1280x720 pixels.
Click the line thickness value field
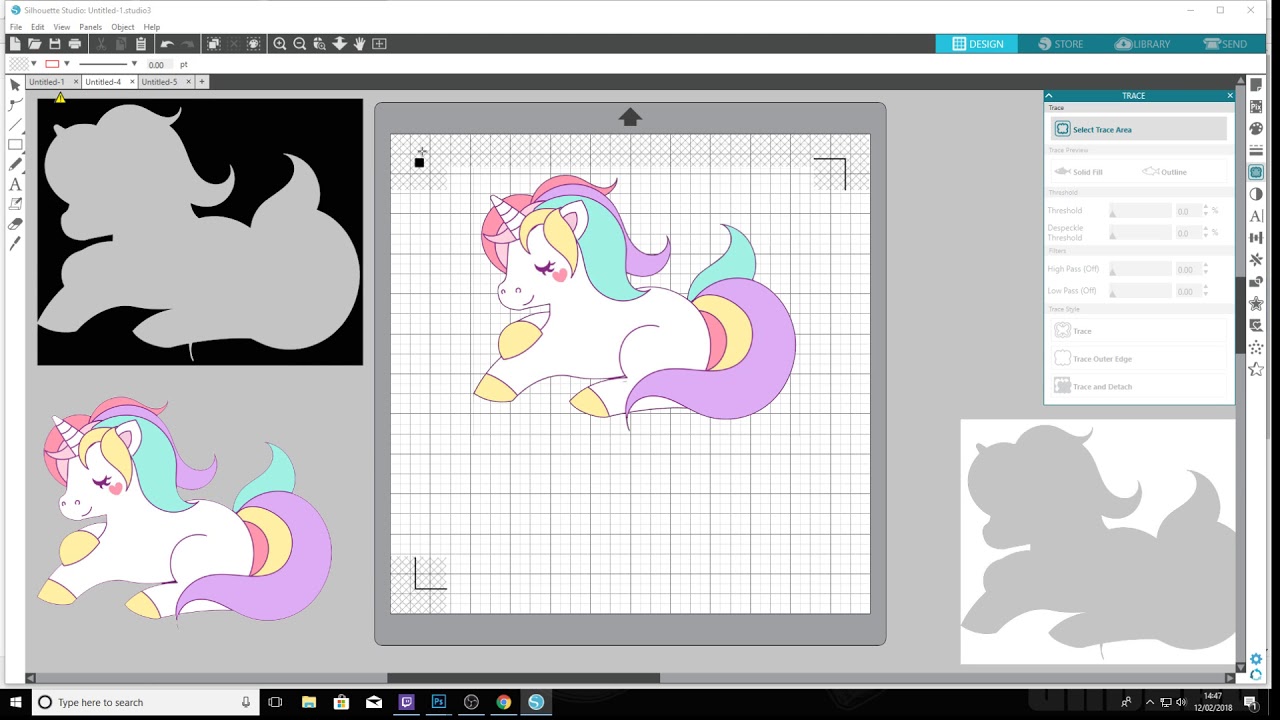pos(159,64)
